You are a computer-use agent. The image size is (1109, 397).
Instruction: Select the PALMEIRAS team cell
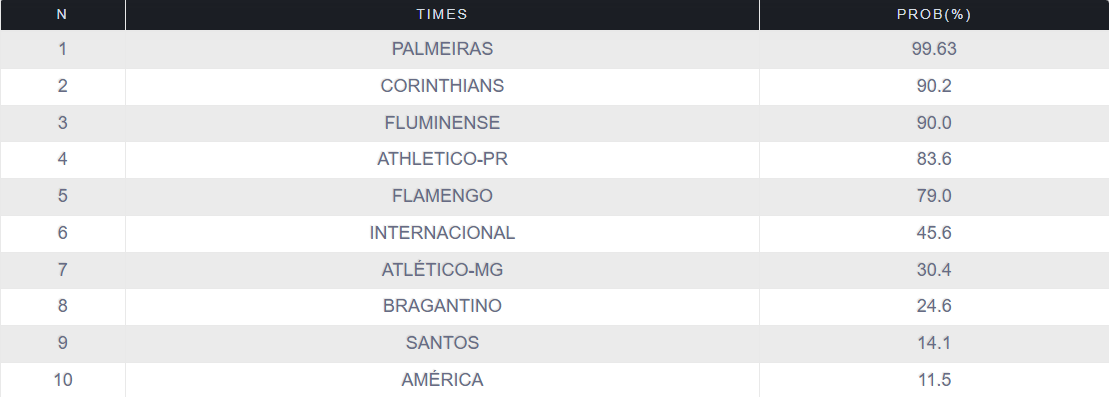click(x=442, y=49)
